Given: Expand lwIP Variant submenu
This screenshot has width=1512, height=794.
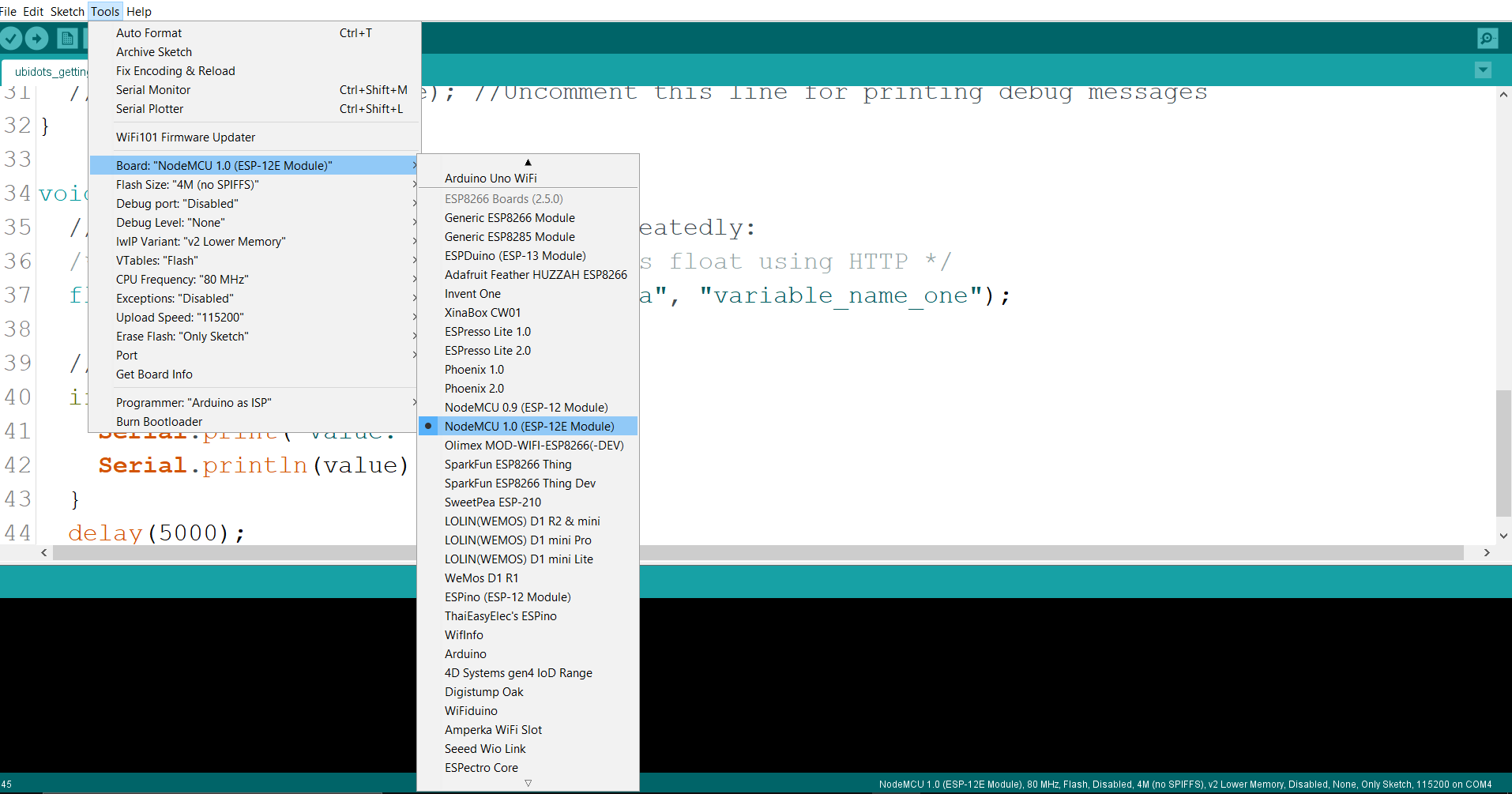Looking at the screenshot, I should [x=254, y=242].
